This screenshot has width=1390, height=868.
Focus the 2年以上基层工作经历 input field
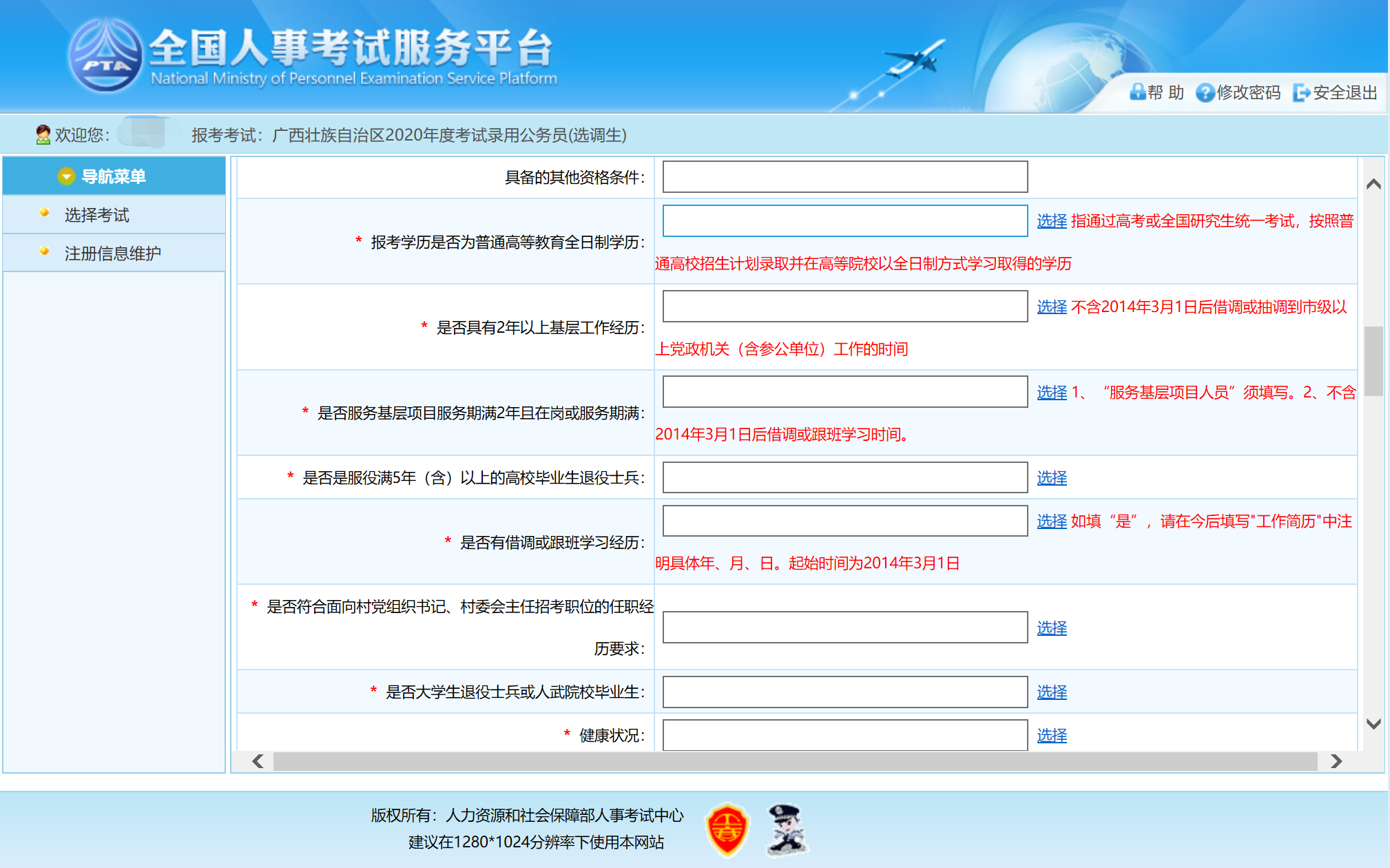click(x=845, y=306)
